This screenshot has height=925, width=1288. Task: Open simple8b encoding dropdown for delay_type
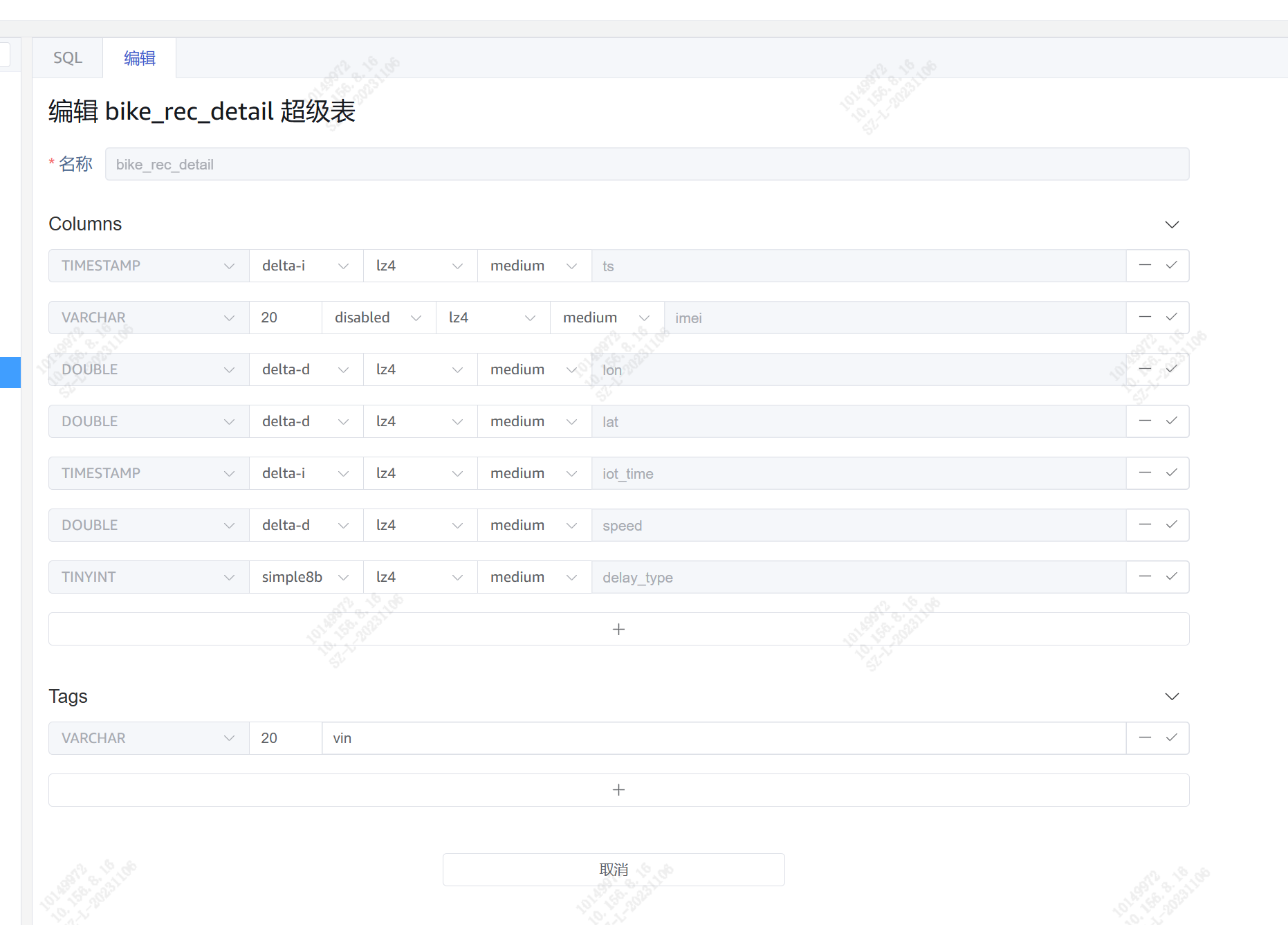pos(305,577)
